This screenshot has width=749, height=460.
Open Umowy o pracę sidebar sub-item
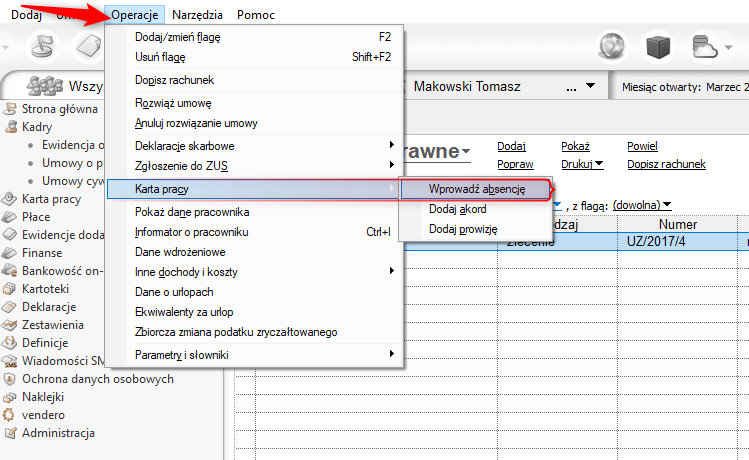coord(72,163)
